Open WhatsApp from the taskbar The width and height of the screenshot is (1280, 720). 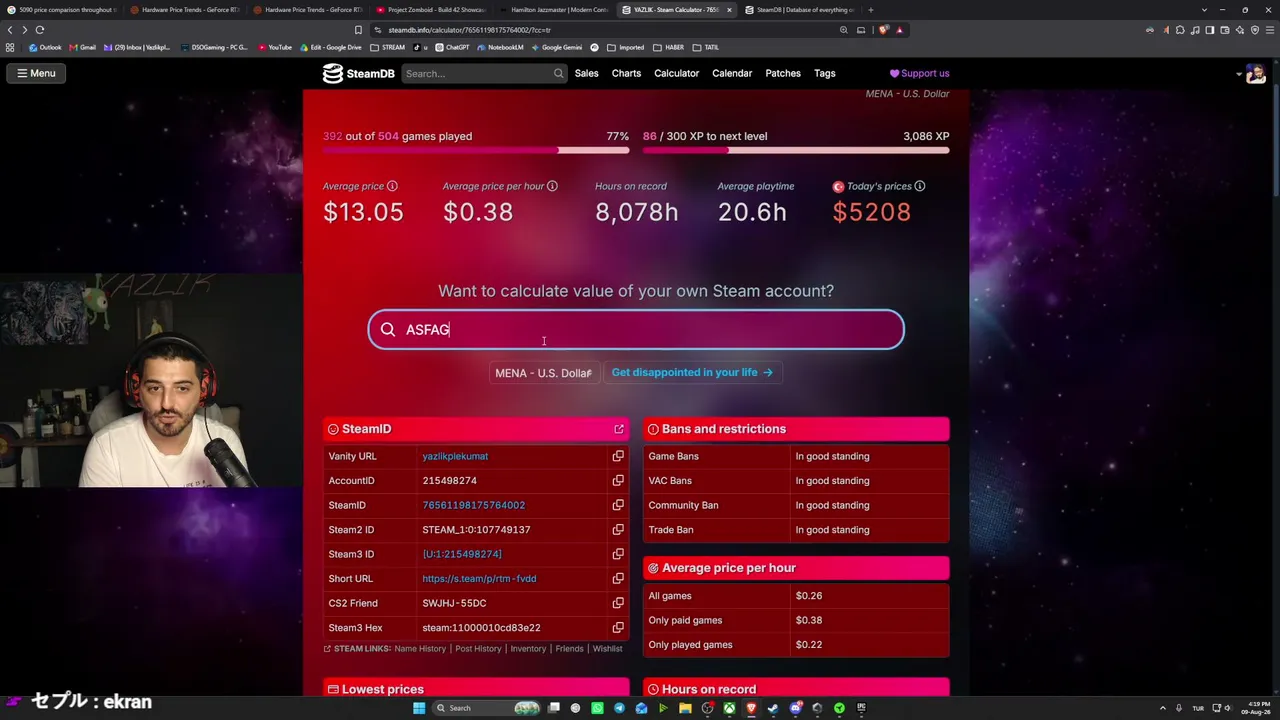click(597, 708)
